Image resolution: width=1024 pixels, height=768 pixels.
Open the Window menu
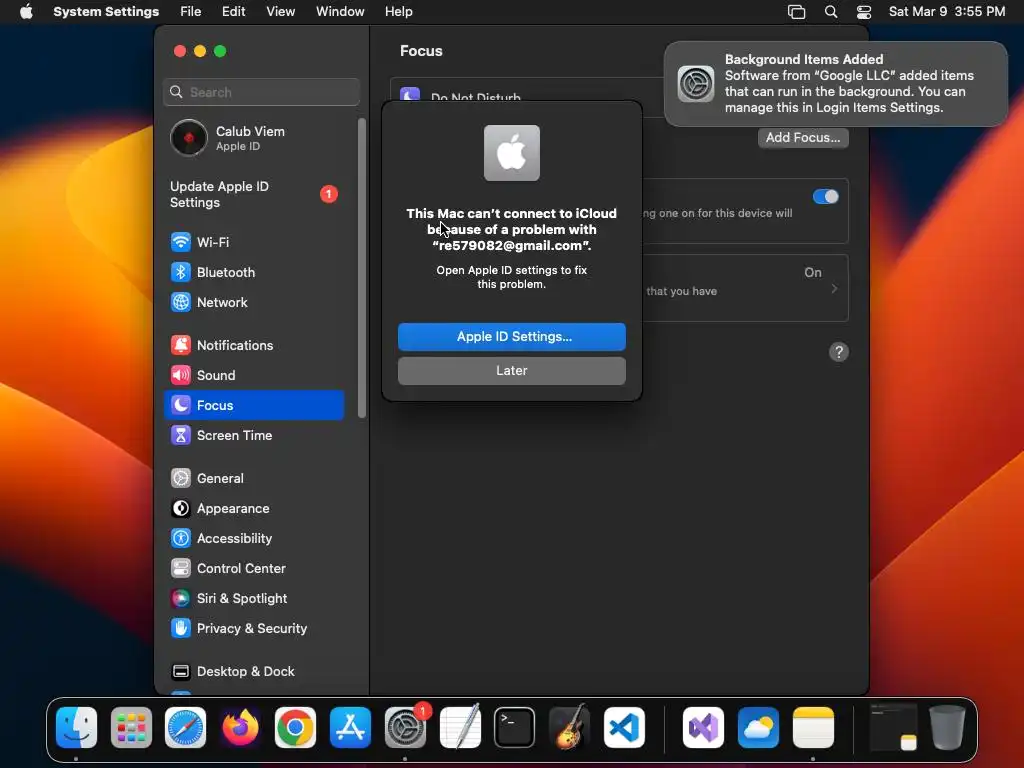340,12
